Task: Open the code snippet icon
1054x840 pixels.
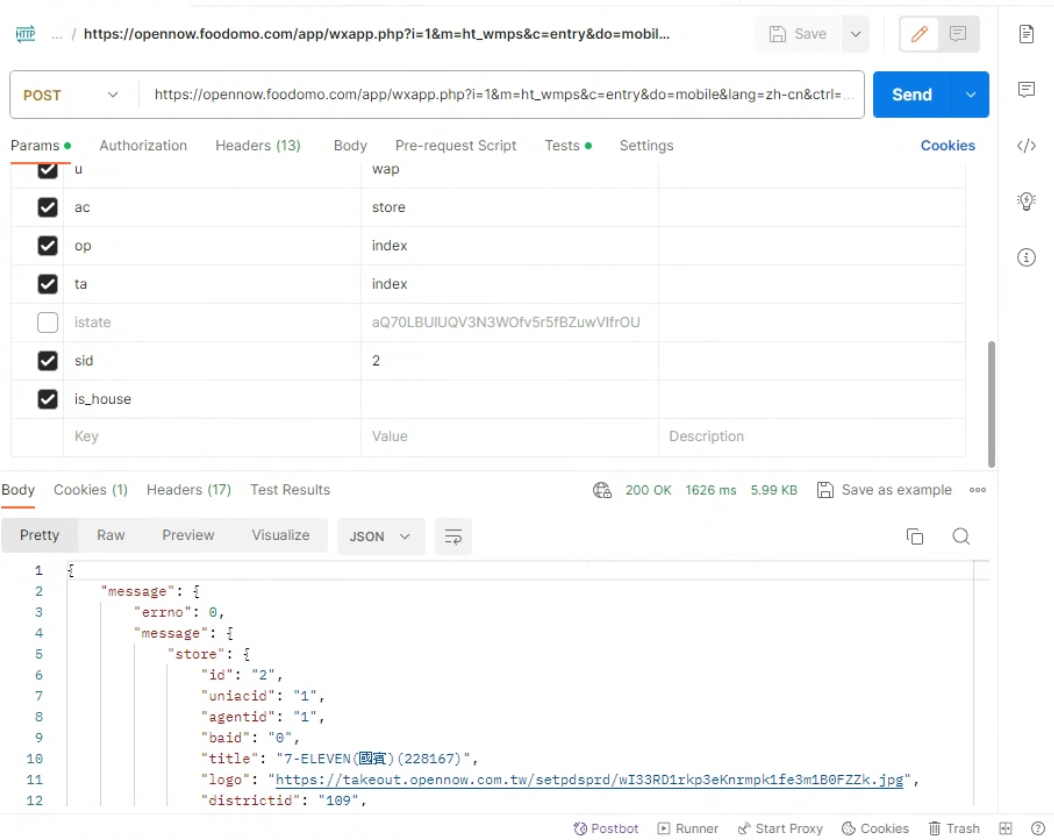Action: point(1026,146)
